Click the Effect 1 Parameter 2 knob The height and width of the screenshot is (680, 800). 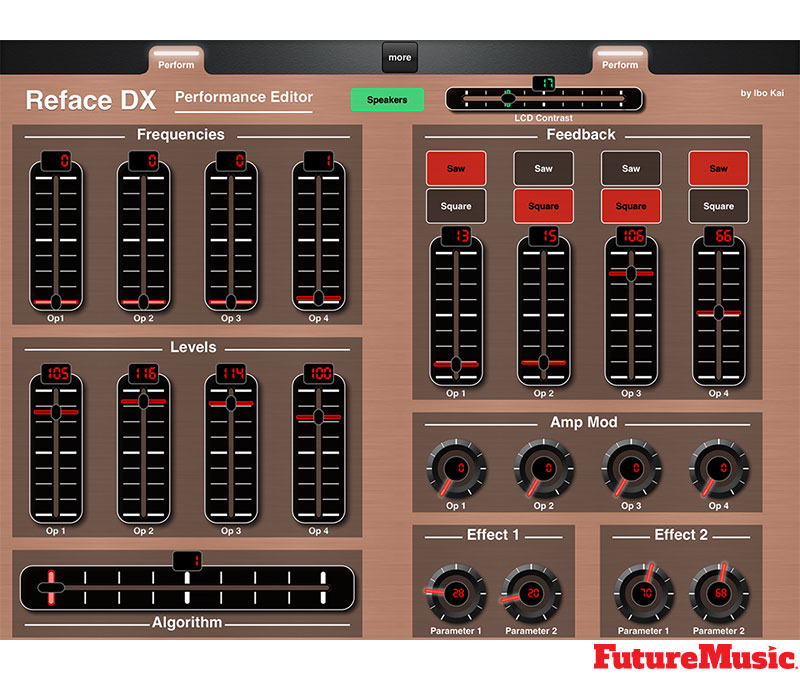tap(531, 594)
